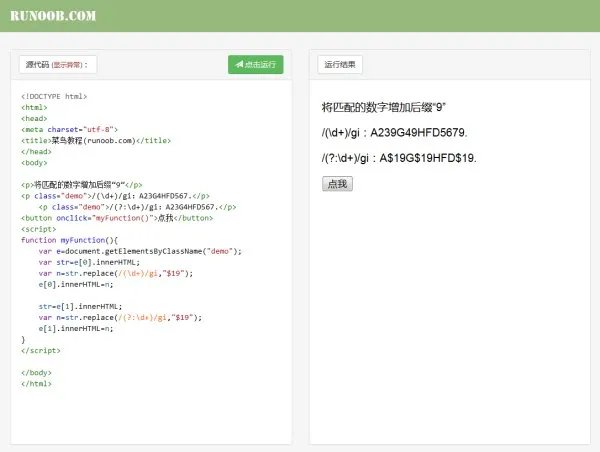Click the button onclick="myFunction()" line
This screenshot has width=600, height=452.
117,218
